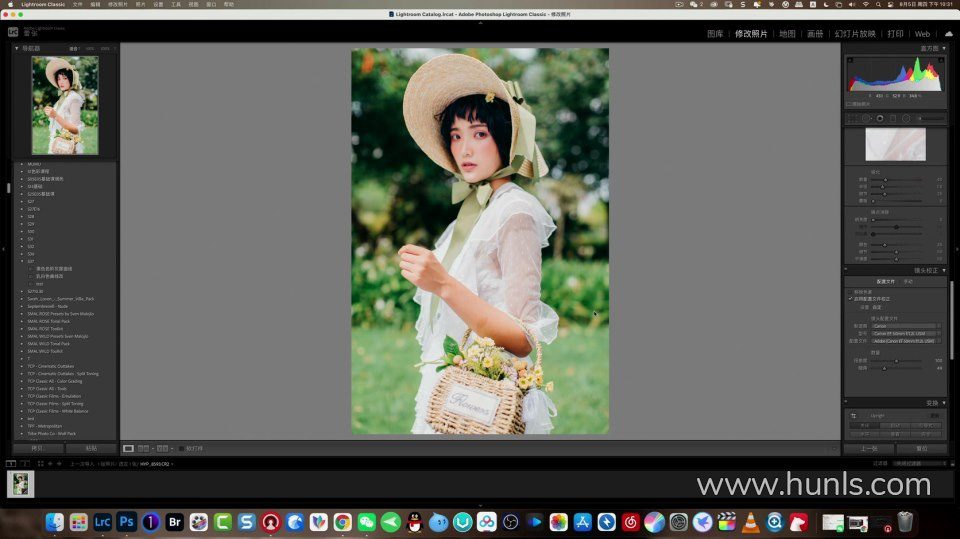This screenshot has height=539, width=960.
Task: Collapse the 直方图 histogram panel
Action: (943, 48)
